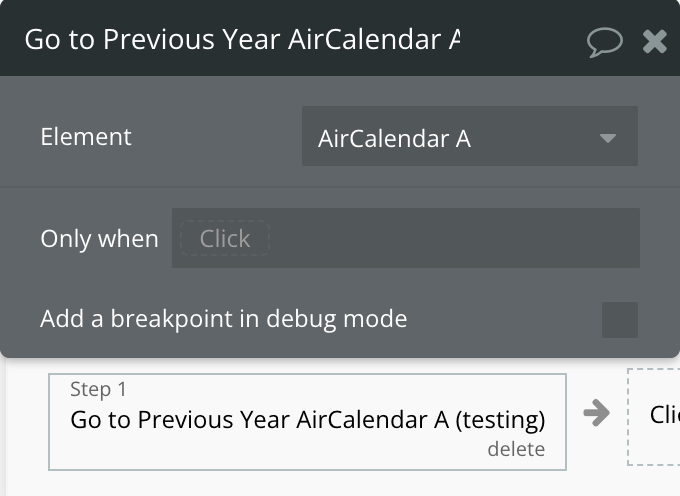Enable the breakpoint in debug mode checkbox

click(x=620, y=320)
